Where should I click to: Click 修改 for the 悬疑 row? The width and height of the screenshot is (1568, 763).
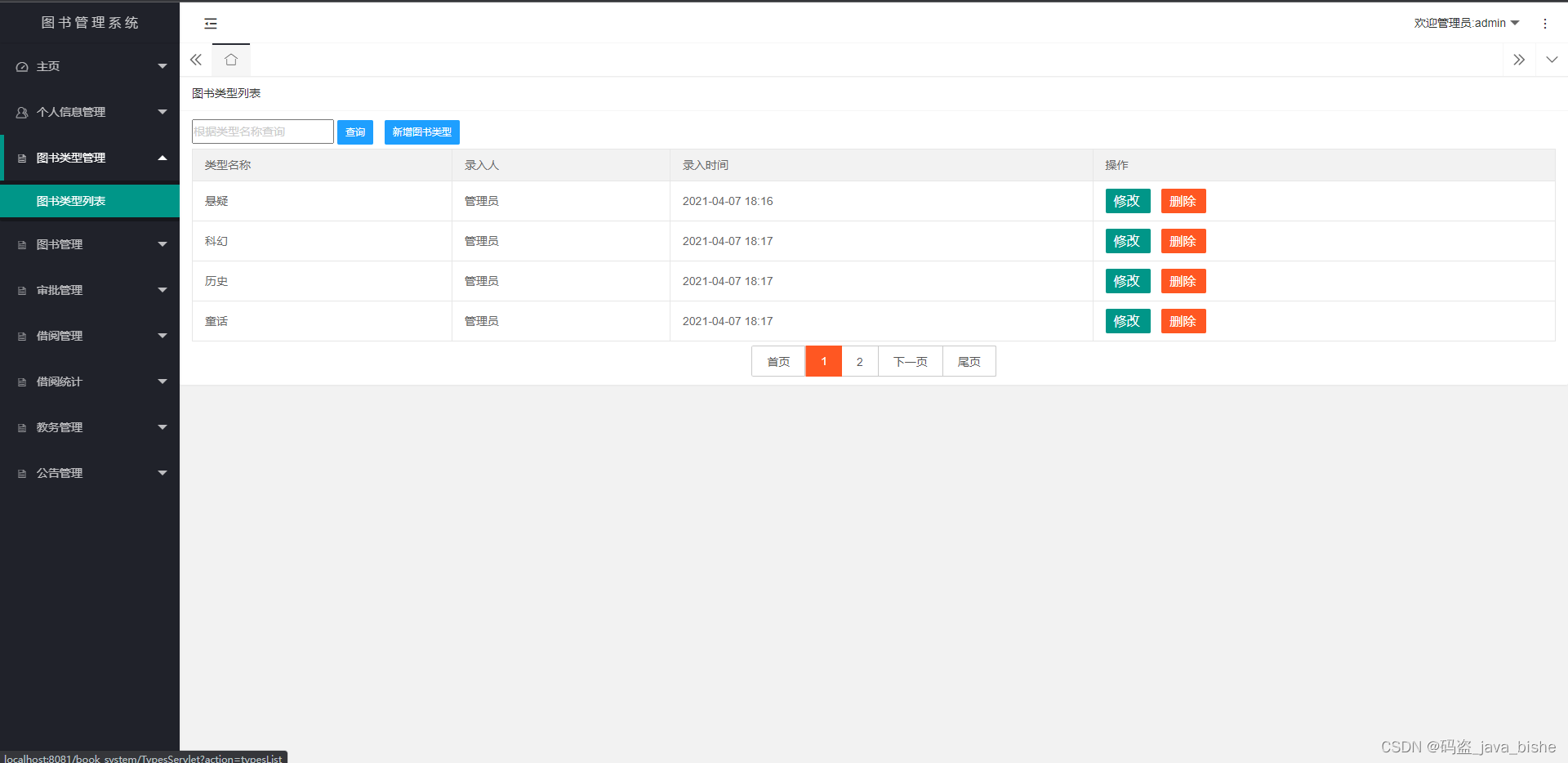click(1128, 201)
